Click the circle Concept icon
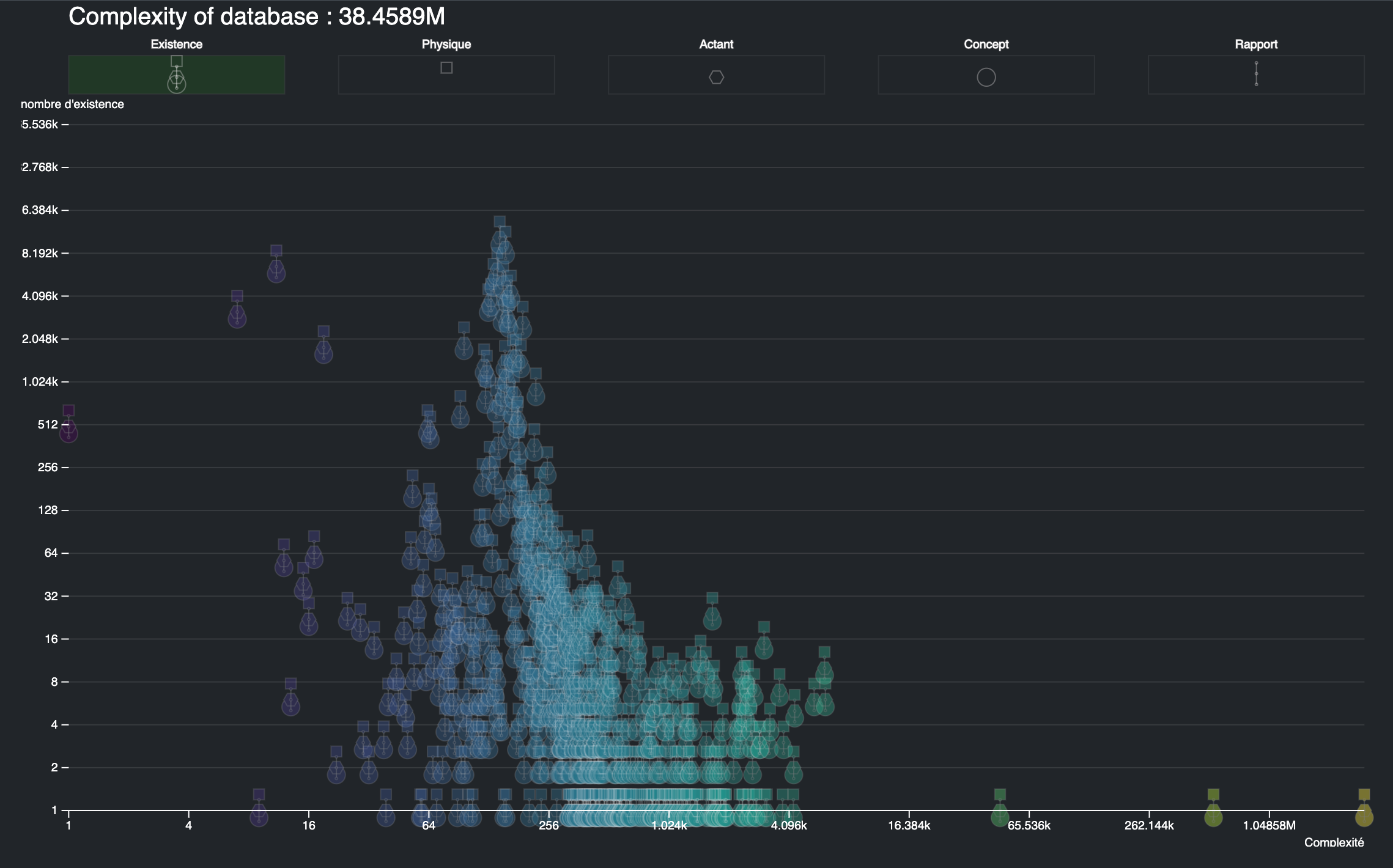Viewport: 1393px width, 868px height. (986, 78)
